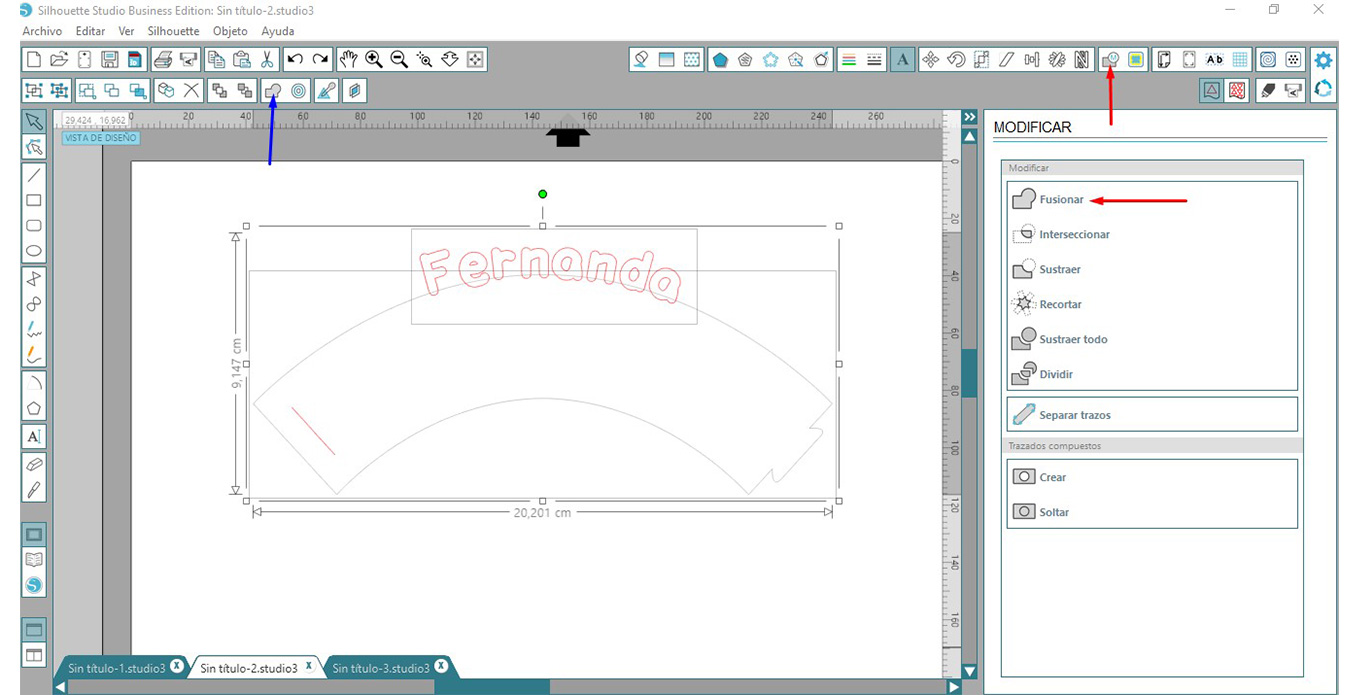Select the Rounded Rectangle tool

point(33,226)
